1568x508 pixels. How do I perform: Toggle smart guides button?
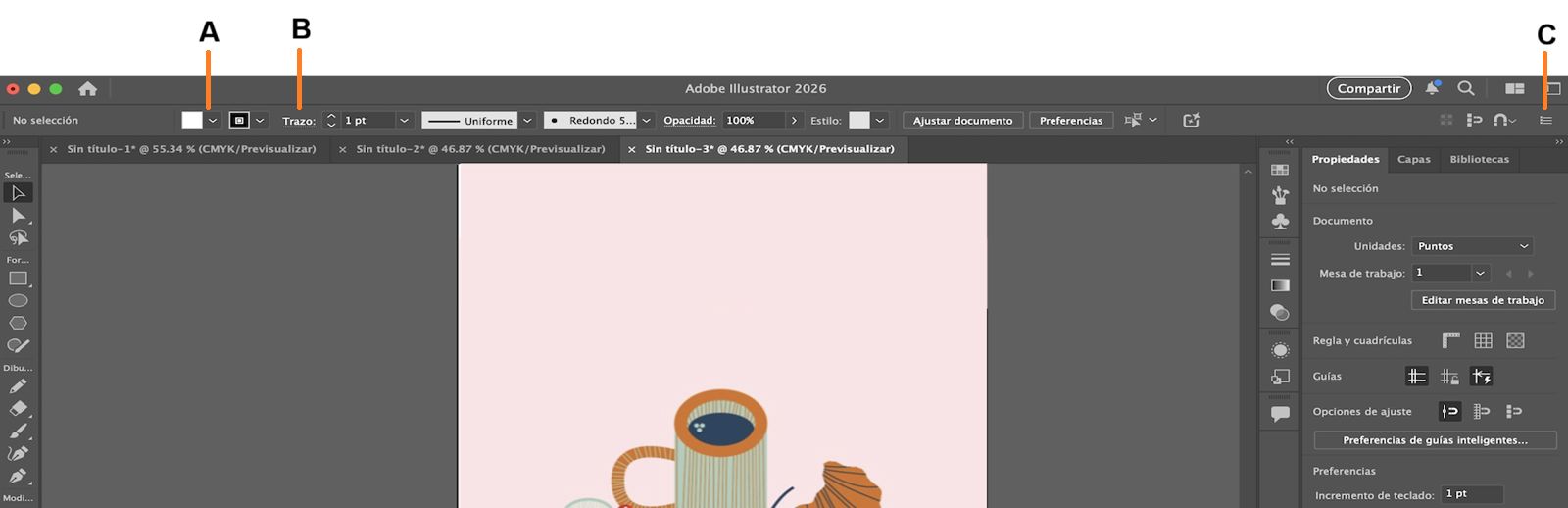(1482, 376)
